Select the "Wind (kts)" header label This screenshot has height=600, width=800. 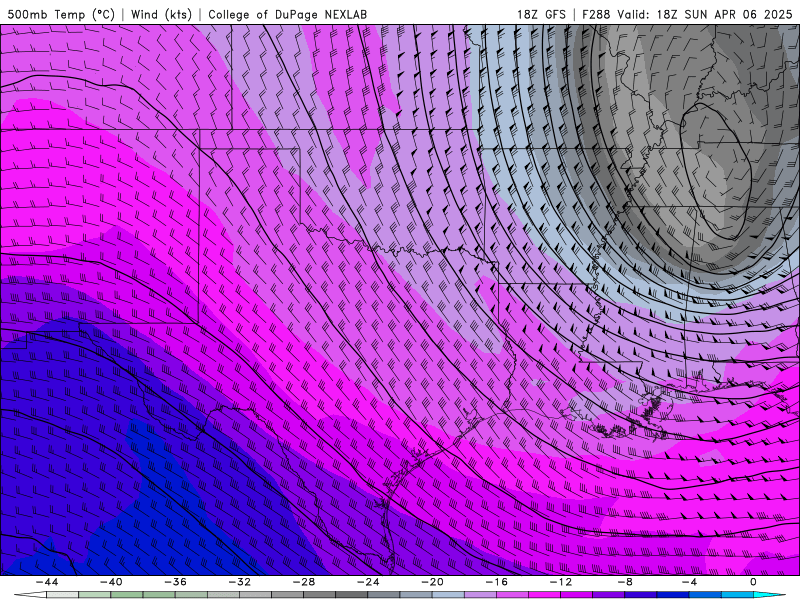(x=161, y=15)
